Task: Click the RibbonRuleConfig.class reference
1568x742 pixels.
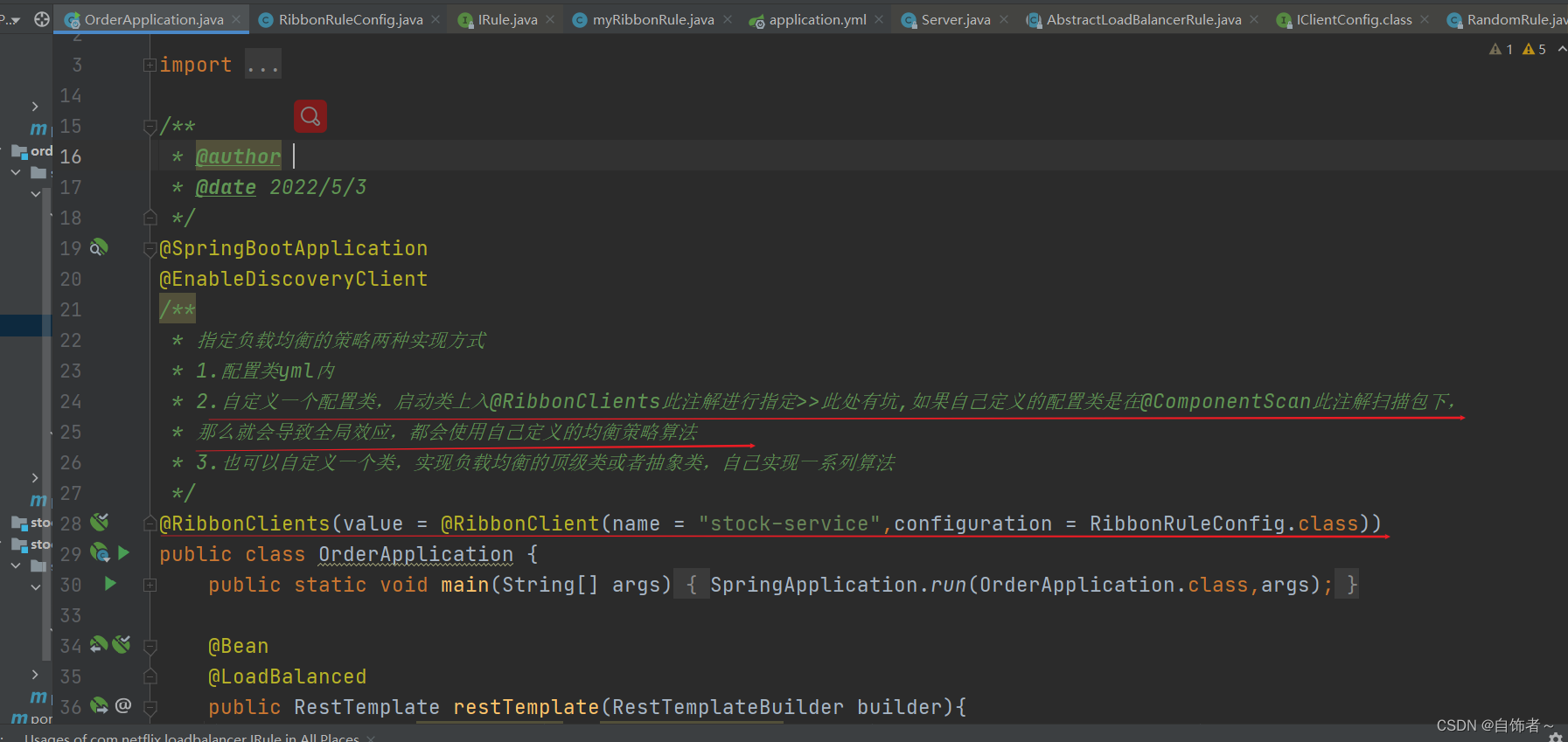Action: click(1223, 524)
